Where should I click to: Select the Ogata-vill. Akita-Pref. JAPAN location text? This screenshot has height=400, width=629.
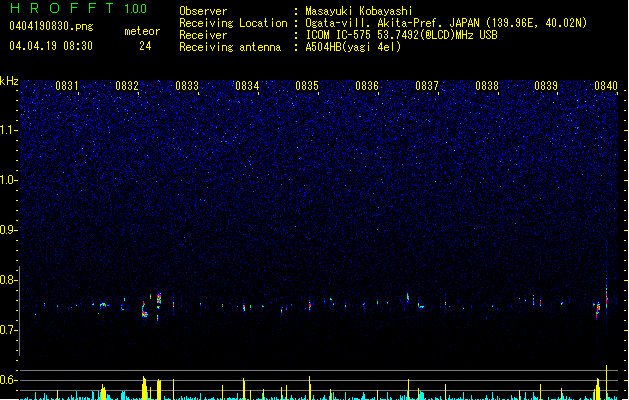pos(446,23)
